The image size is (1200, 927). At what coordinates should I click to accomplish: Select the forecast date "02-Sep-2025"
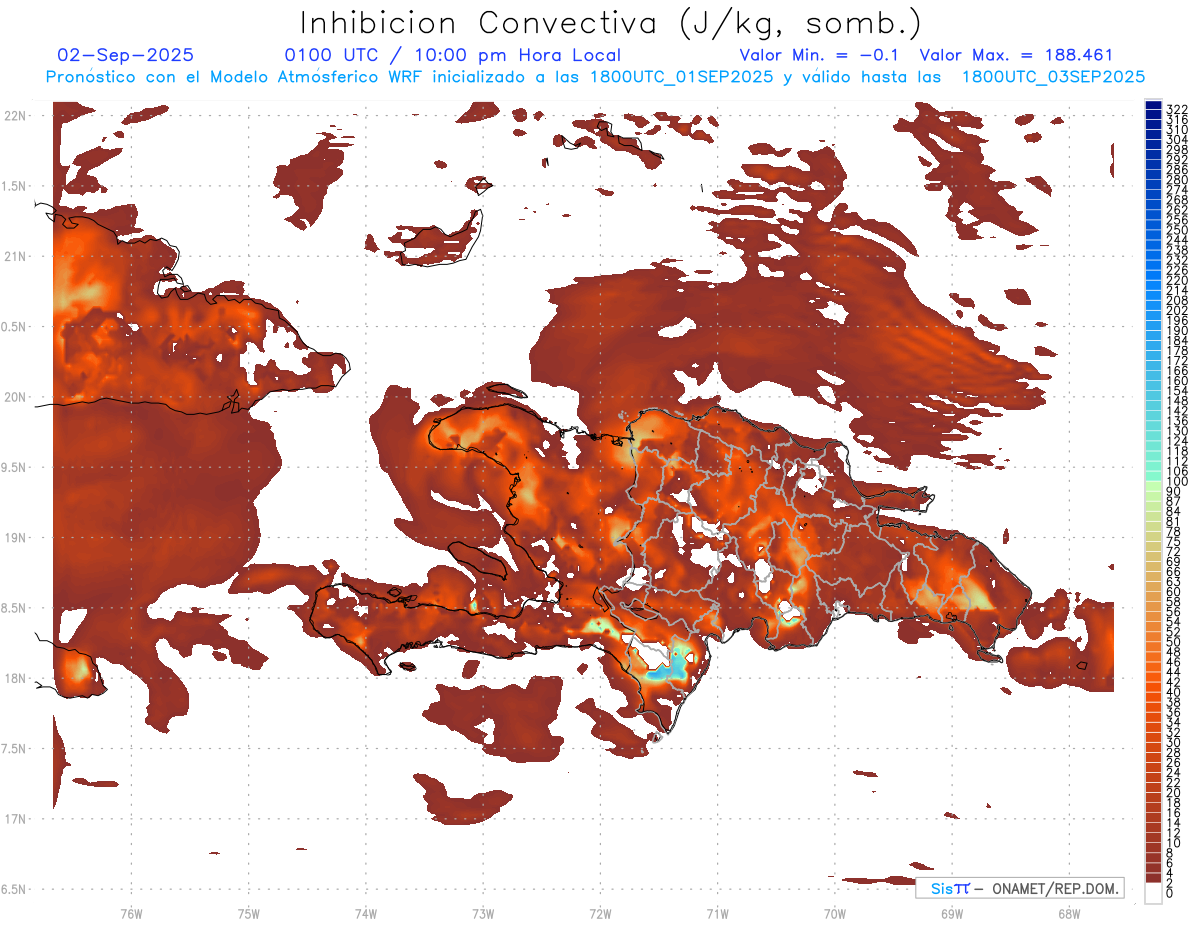coord(126,55)
